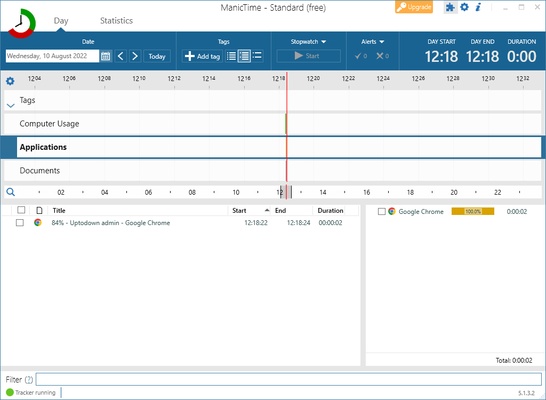Select the Documents timeline
Viewport: 546px width, 400px height.
273,171
